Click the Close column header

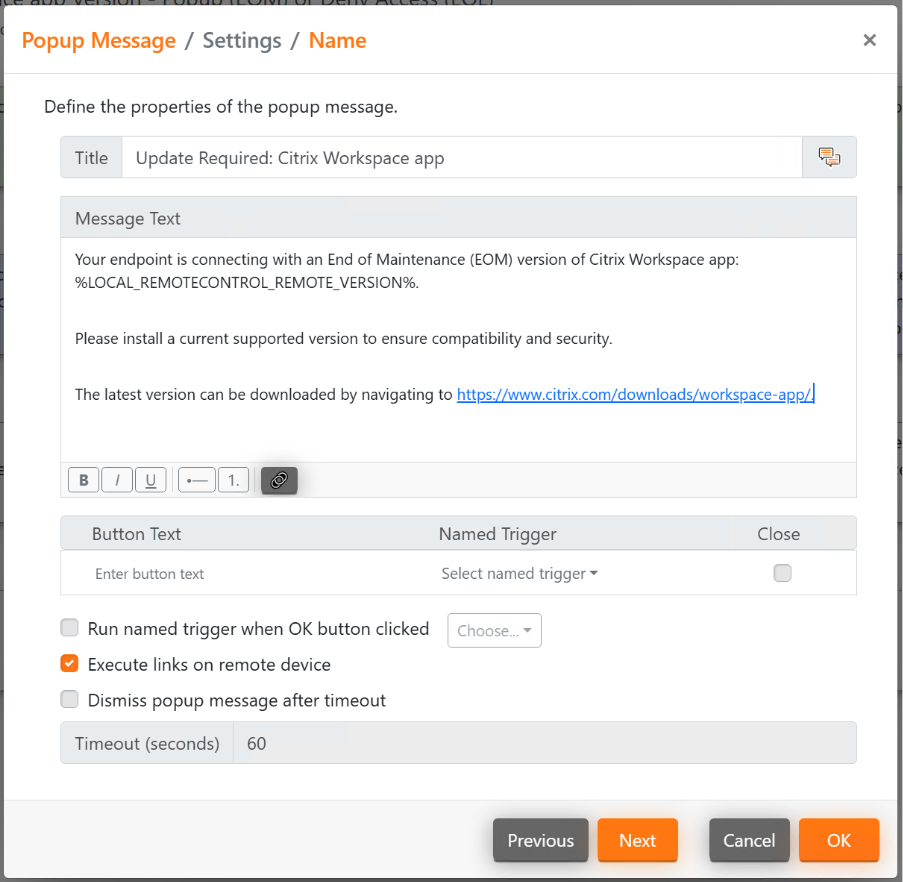click(x=779, y=534)
